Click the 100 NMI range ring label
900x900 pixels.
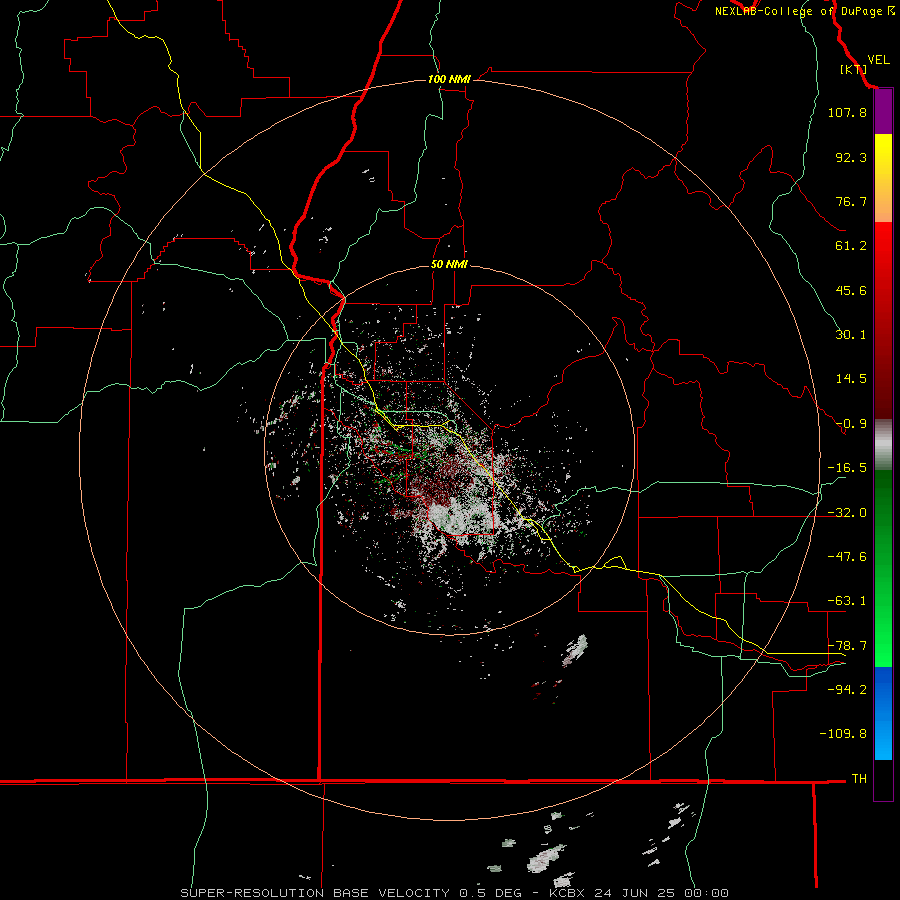point(449,79)
